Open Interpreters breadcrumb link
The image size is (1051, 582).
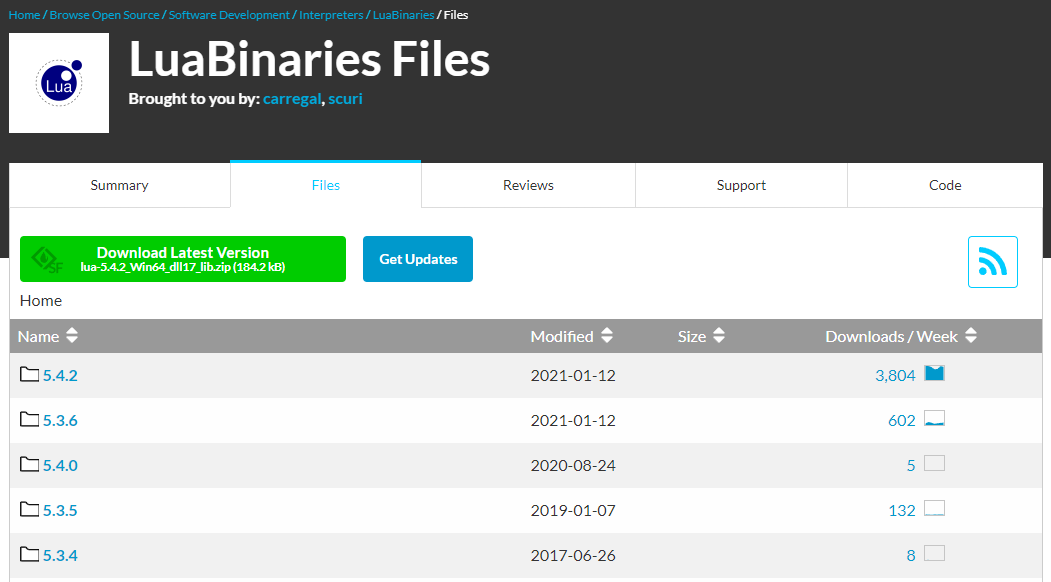(x=331, y=15)
